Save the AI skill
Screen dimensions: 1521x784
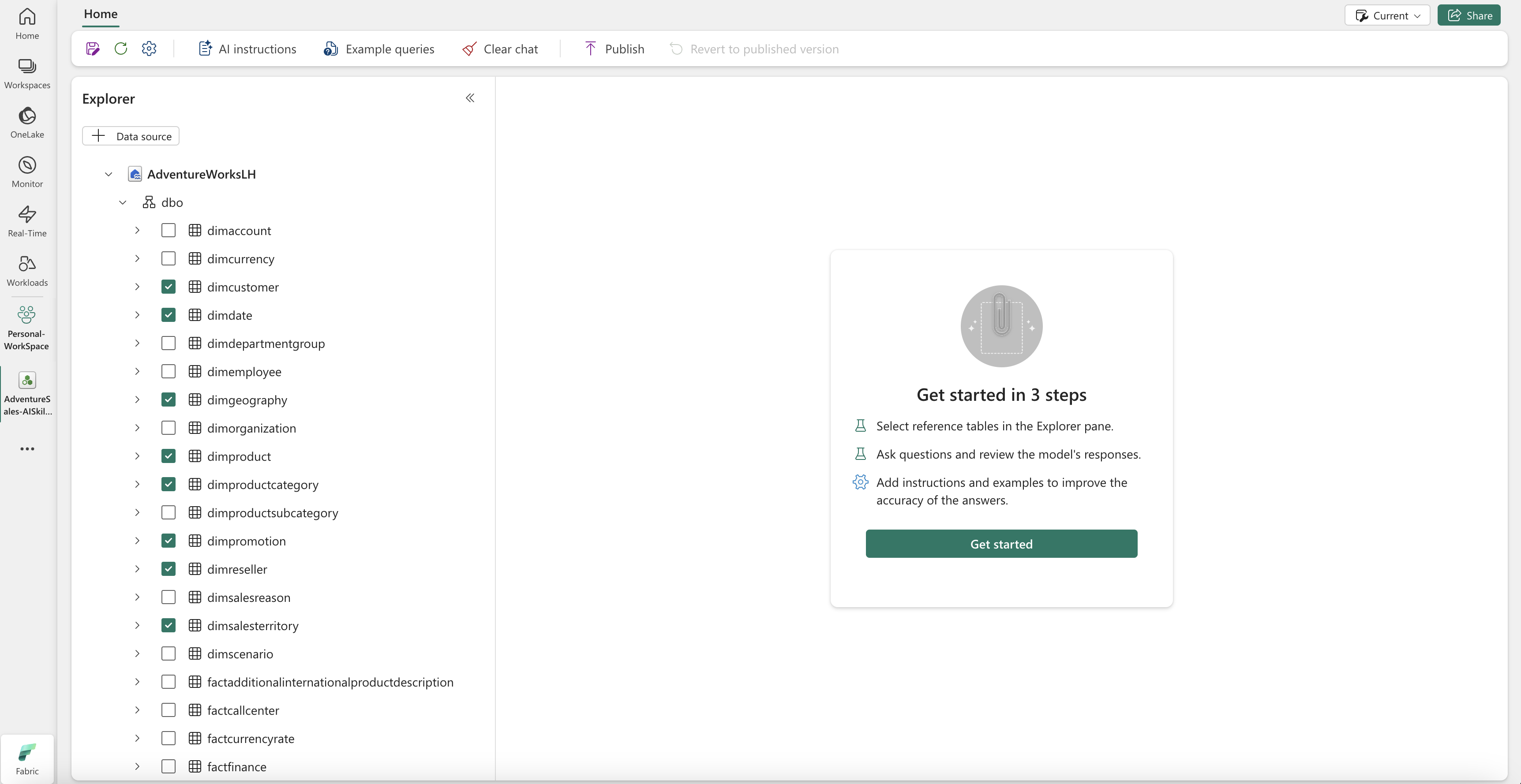click(92, 49)
